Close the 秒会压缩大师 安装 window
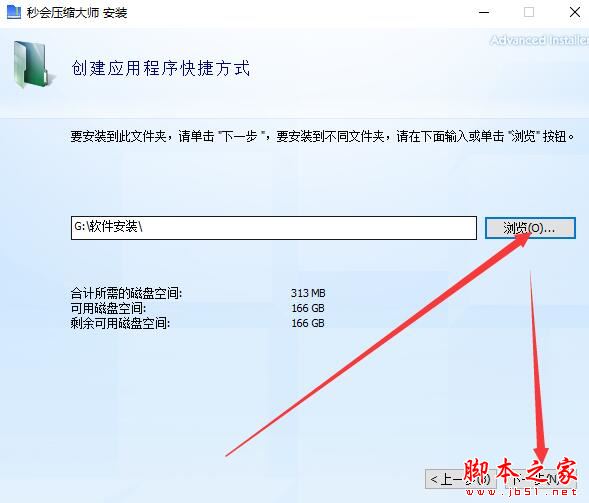Viewport: 589px width, 503px height. point(575,12)
